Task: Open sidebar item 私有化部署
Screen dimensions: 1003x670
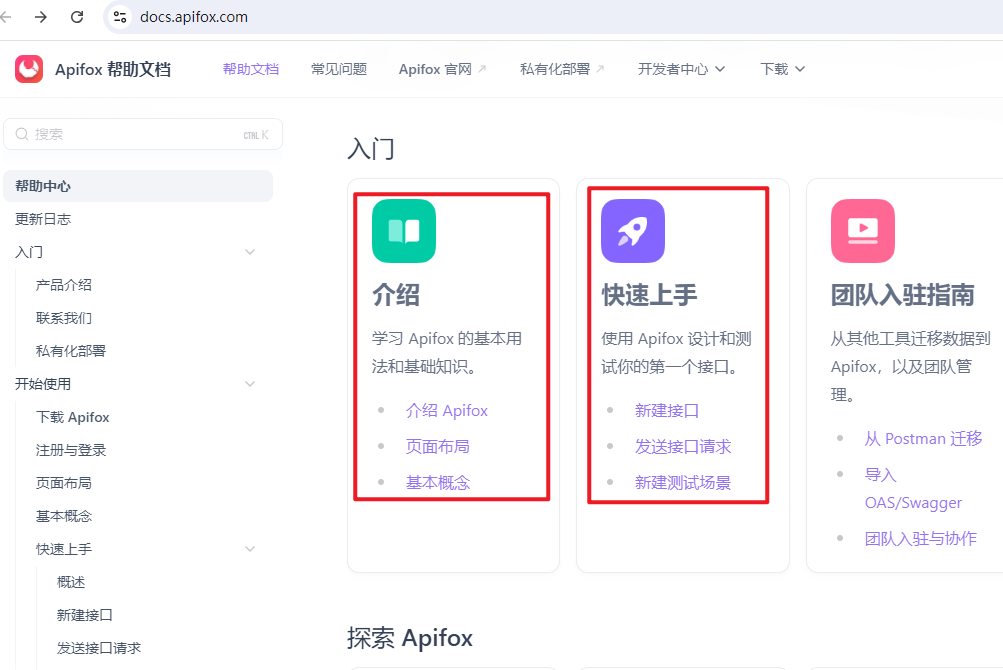Action: pyautogui.click(x=71, y=351)
